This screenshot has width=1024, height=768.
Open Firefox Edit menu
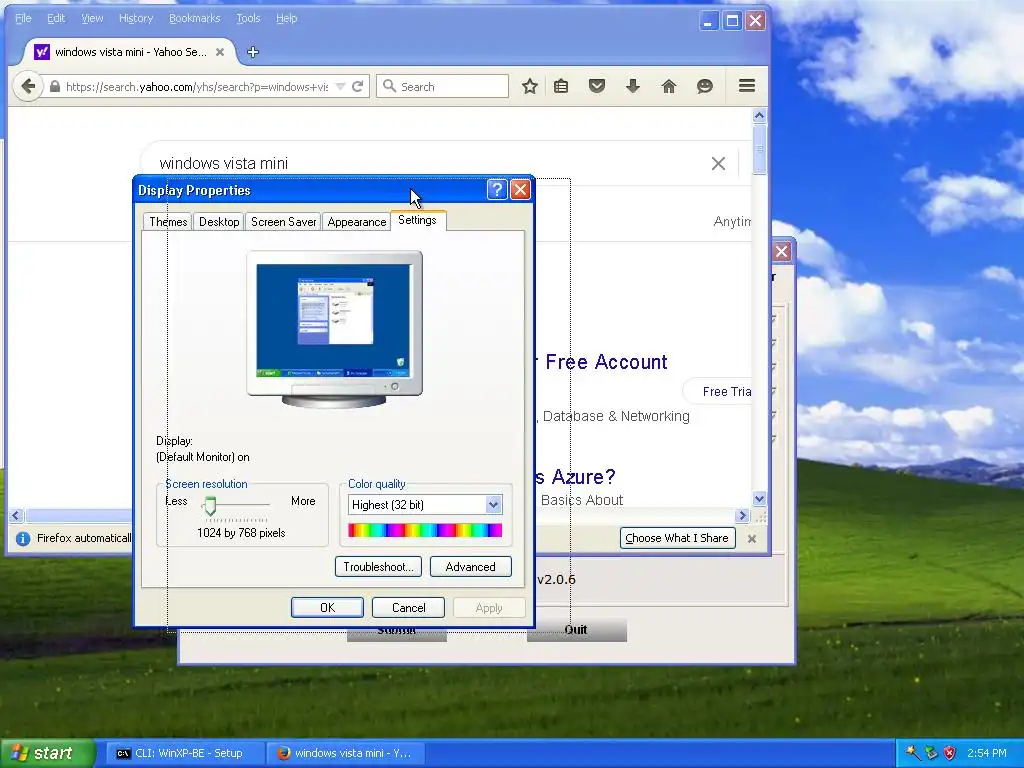56,18
